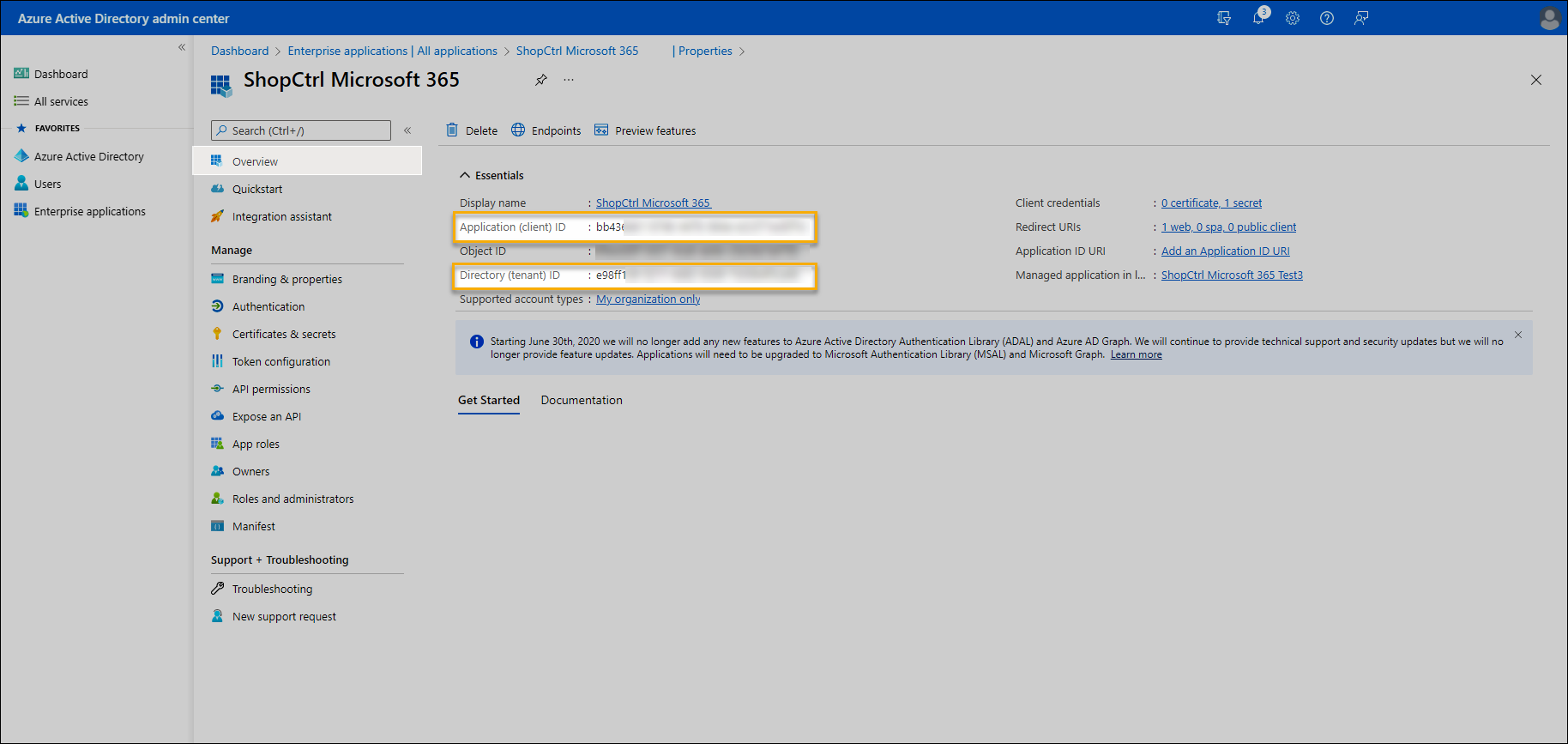Click Add an Application ID URI
Viewport: 1568px width, 744px height.
click(x=1226, y=251)
